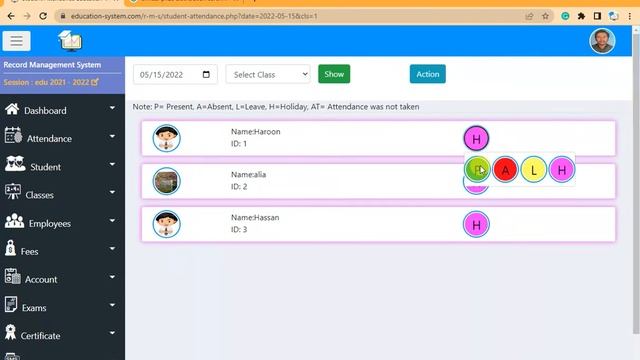Click the Dashboard home icon

point(12,109)
